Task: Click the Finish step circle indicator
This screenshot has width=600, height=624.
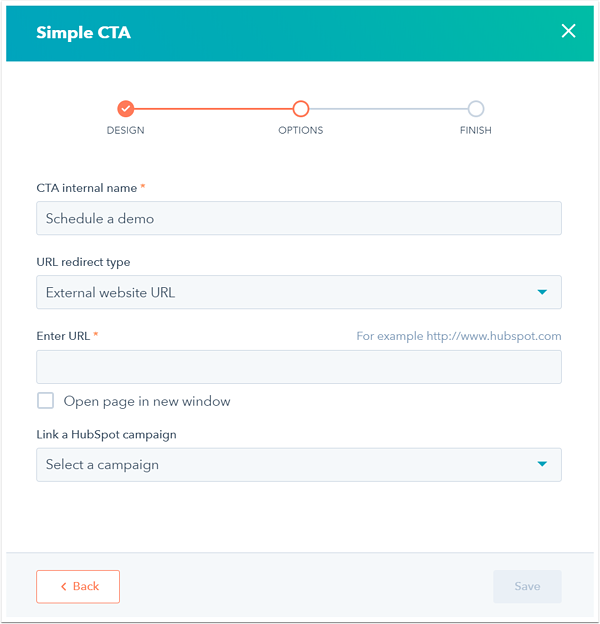Action: click(476, 109)
